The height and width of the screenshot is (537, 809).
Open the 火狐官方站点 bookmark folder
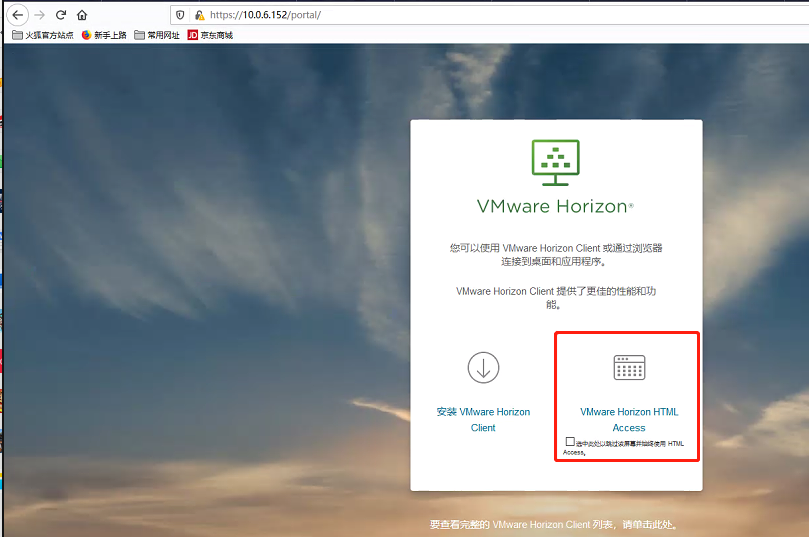point(43,35)
